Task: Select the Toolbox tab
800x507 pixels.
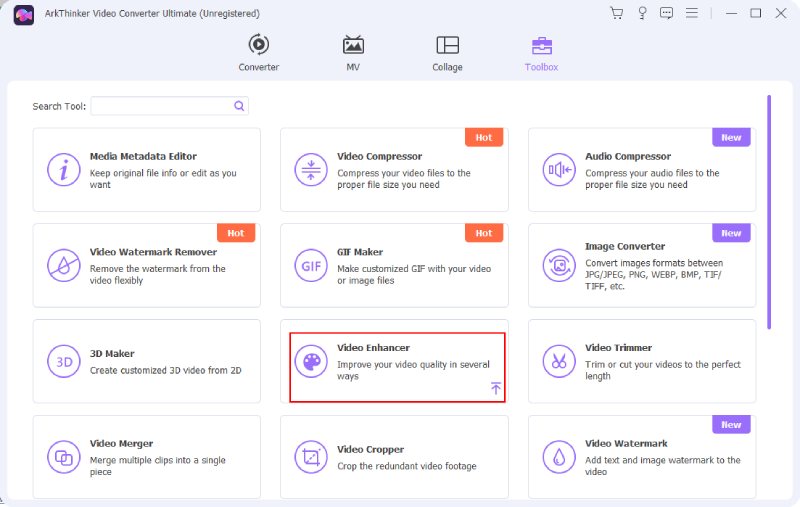Action: point(541,53)
